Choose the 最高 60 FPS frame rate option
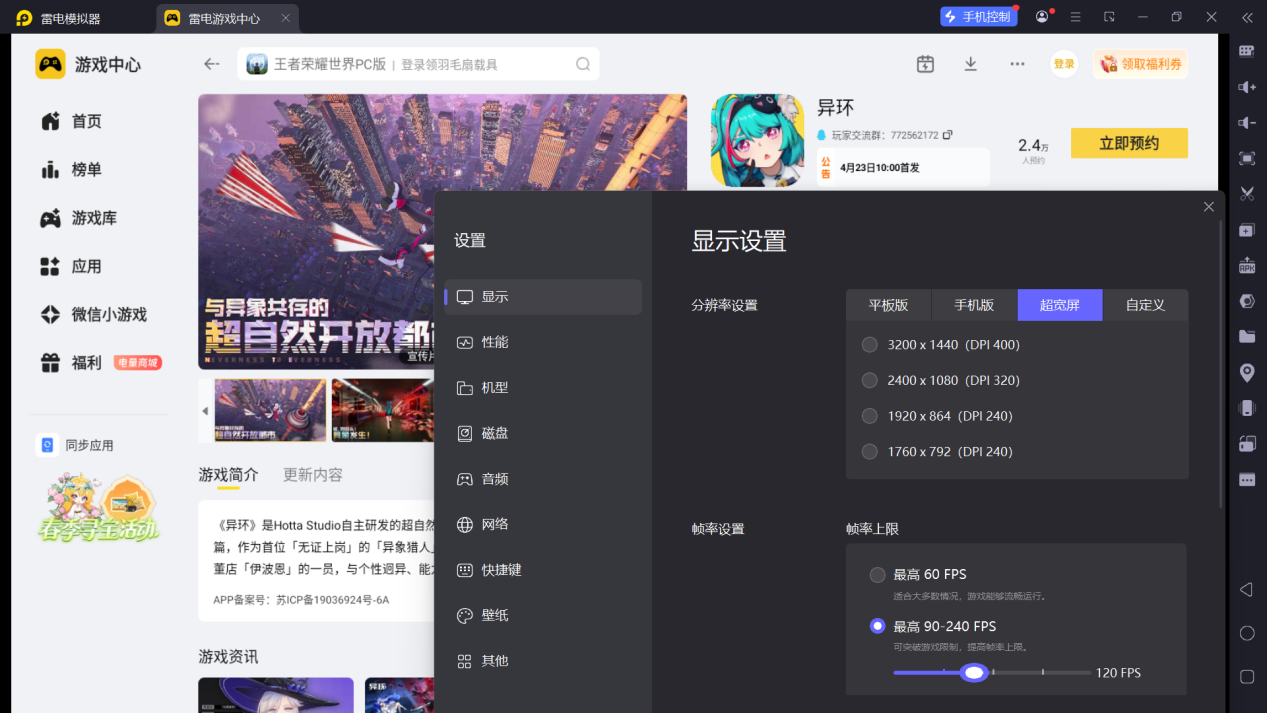 tap(877, 575)
